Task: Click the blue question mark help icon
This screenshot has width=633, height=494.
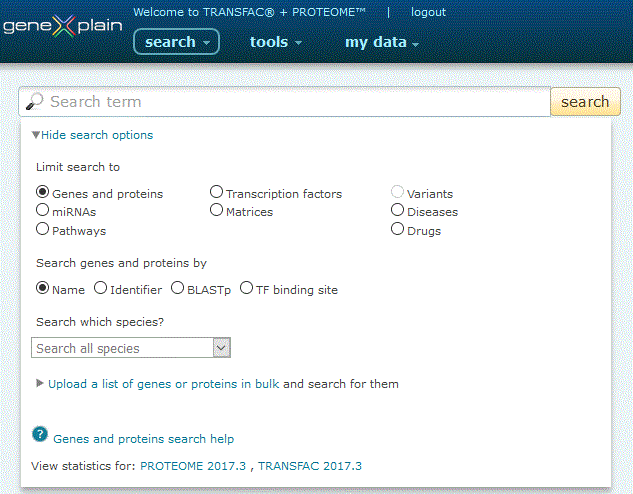Action: click(x=40, y=434)
